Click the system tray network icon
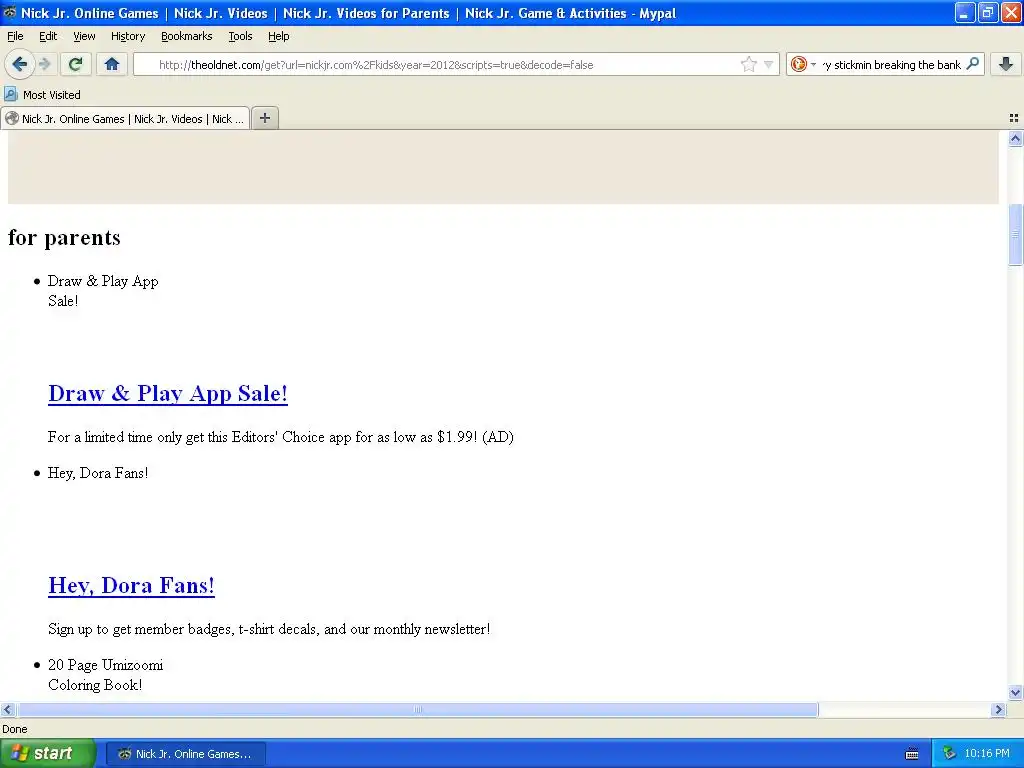1024x768 pixels. tap(950, 754)
